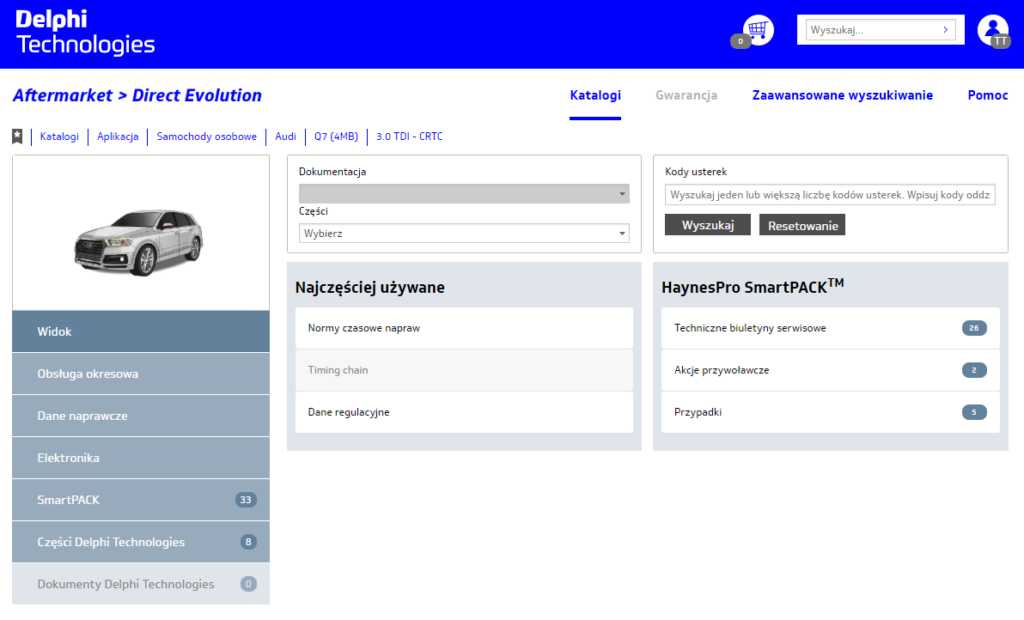The height and width of the screenshot is (620, 1024).
Task: Click the Aftermarket > Direct Evolution heading
Action: pos(137,95)
